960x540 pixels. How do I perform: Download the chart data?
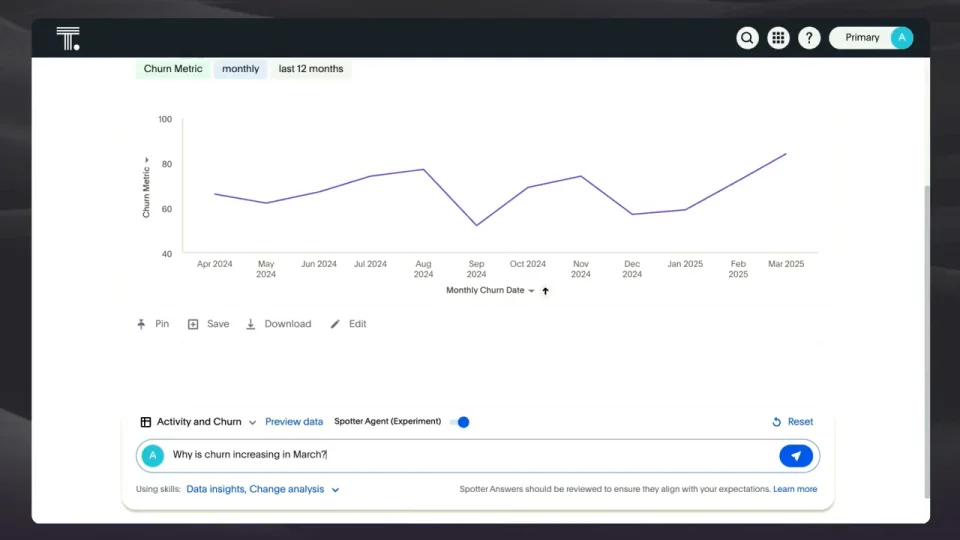tap(278, 324)
